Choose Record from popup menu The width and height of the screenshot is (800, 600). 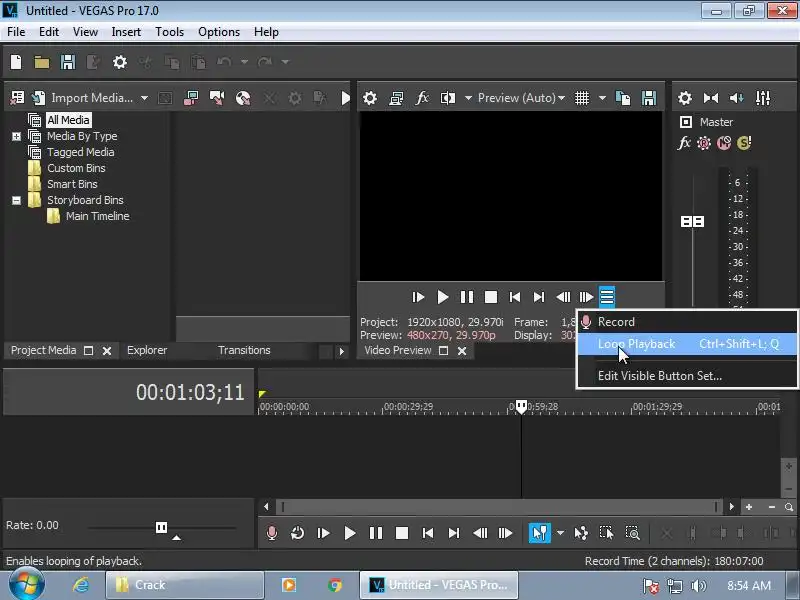[687, 322]
